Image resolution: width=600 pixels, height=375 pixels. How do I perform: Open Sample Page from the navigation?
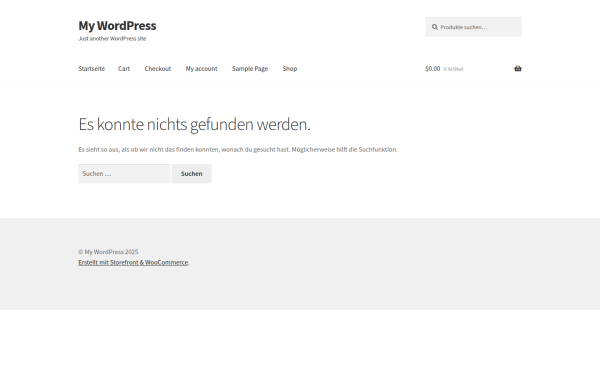[x=250, y=68]
